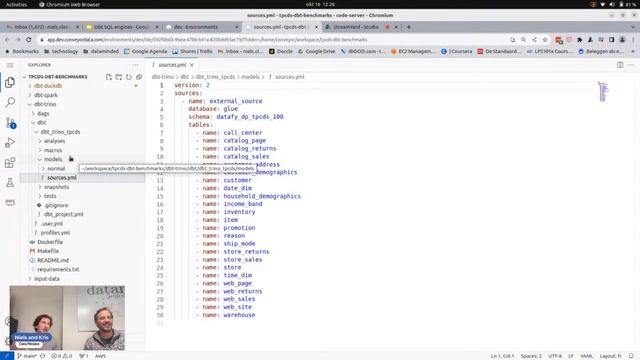Click the models breadcrumb segment
The width and height of the screenshot is (640, 360).
[x=250, y=77]
